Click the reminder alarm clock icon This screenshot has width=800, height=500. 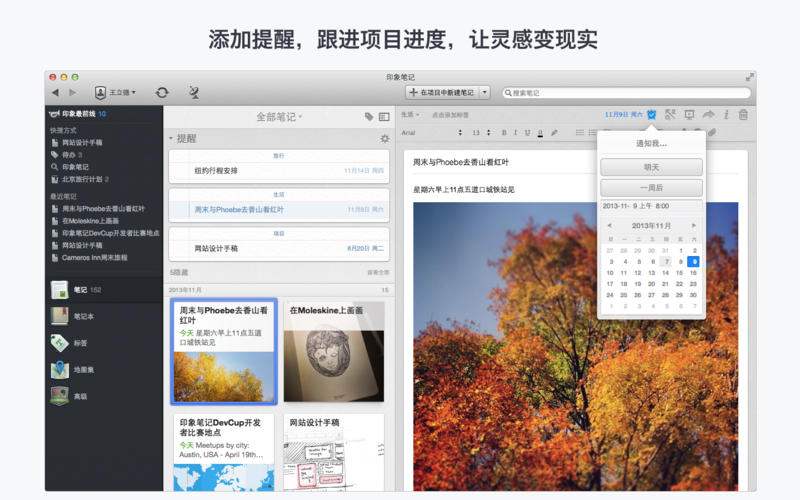(x=651, y=114)
